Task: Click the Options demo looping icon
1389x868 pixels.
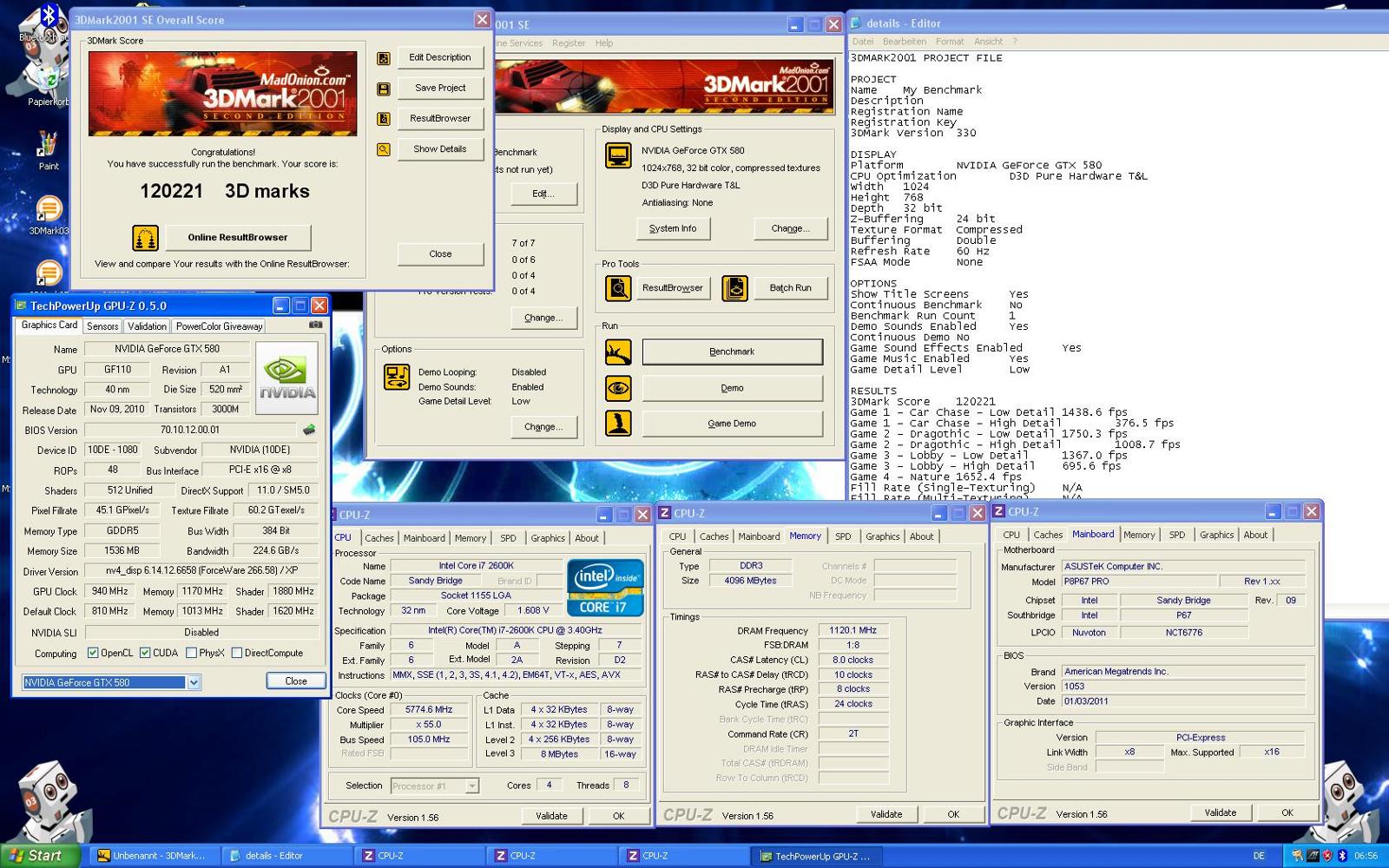Action: click(397, 377)
